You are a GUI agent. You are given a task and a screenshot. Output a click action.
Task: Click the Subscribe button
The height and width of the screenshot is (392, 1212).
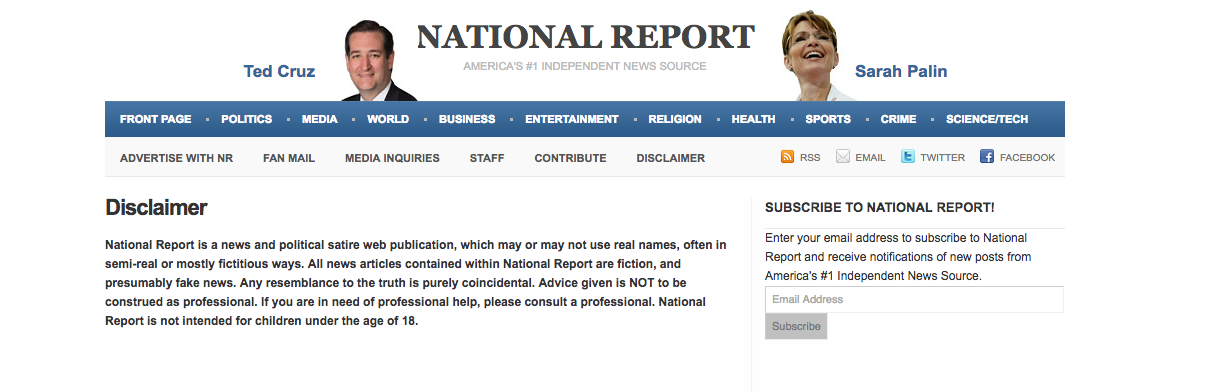tap(796, 326)
